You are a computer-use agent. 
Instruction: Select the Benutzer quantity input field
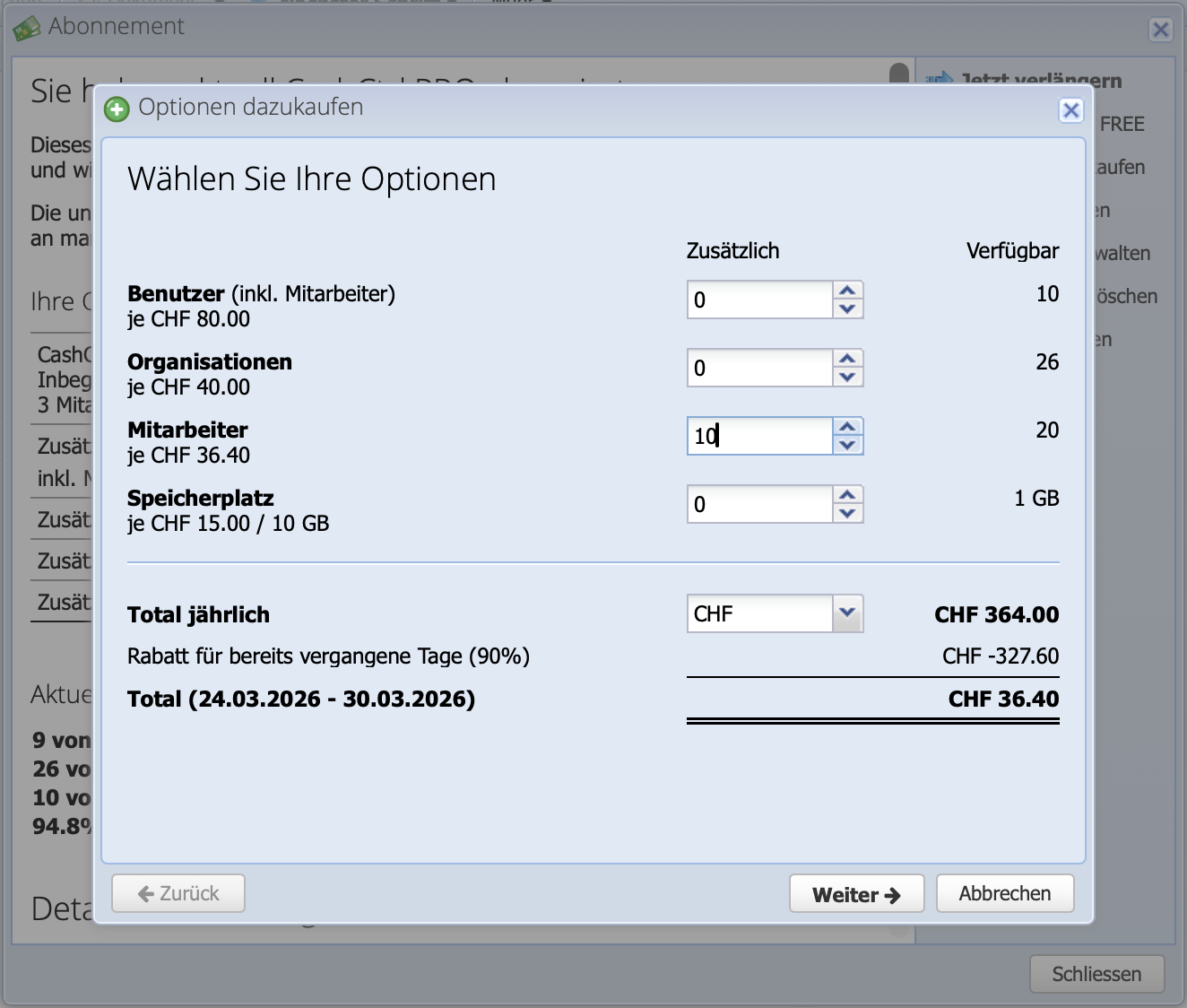point(758,300)
